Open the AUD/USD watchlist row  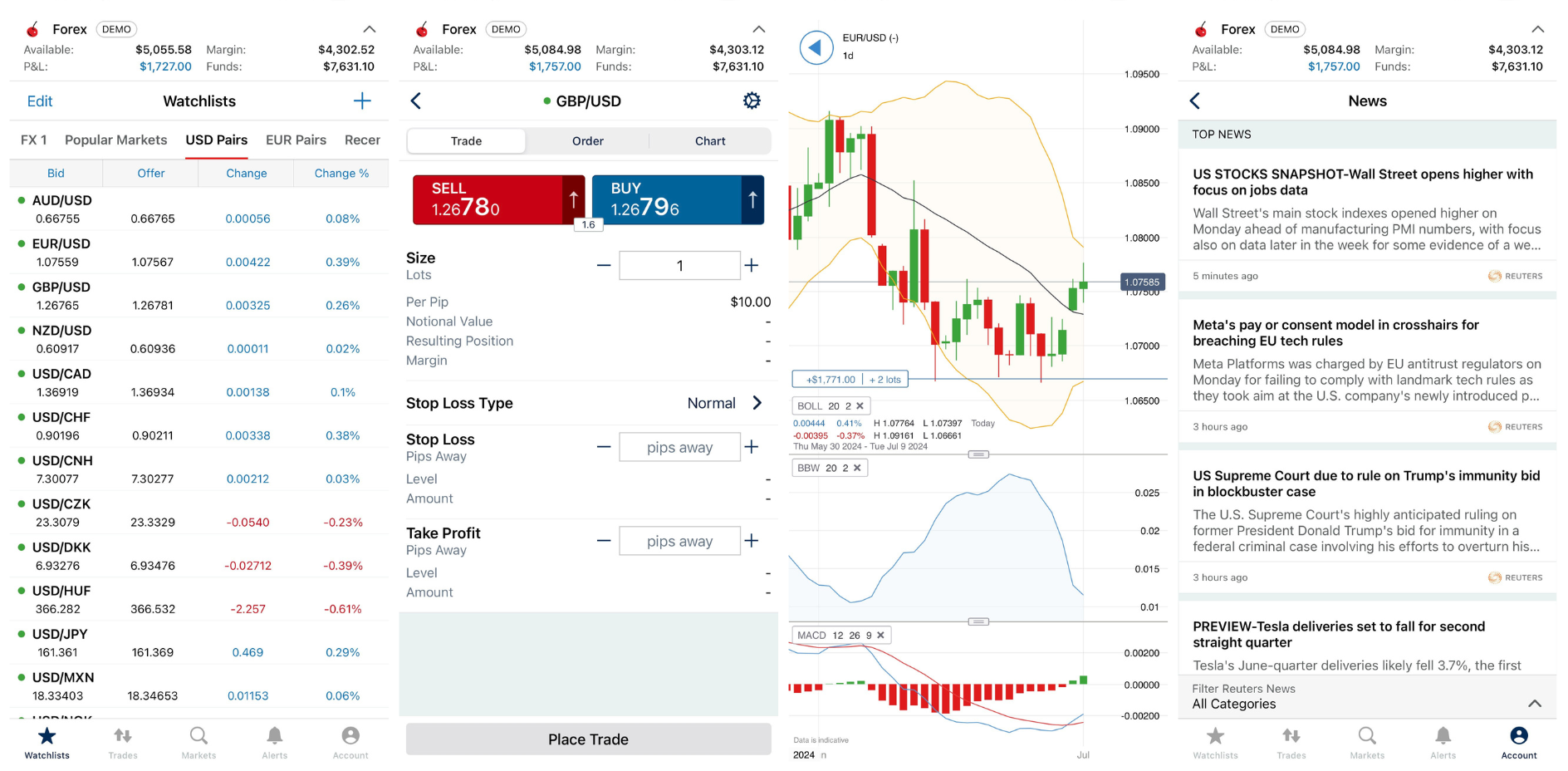tap(199, 209)
